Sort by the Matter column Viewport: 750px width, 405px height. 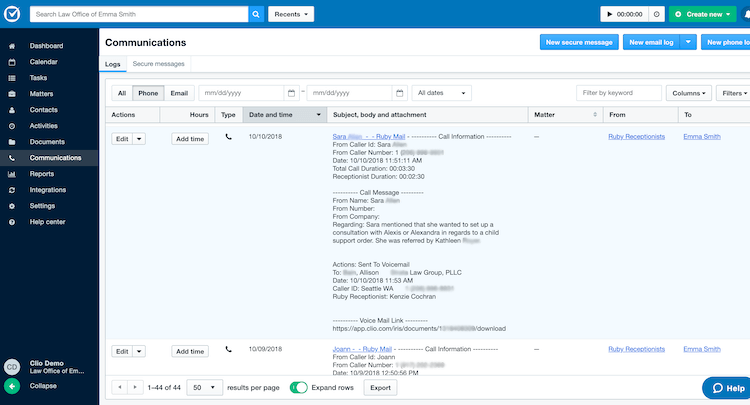[x=565, y=115]
